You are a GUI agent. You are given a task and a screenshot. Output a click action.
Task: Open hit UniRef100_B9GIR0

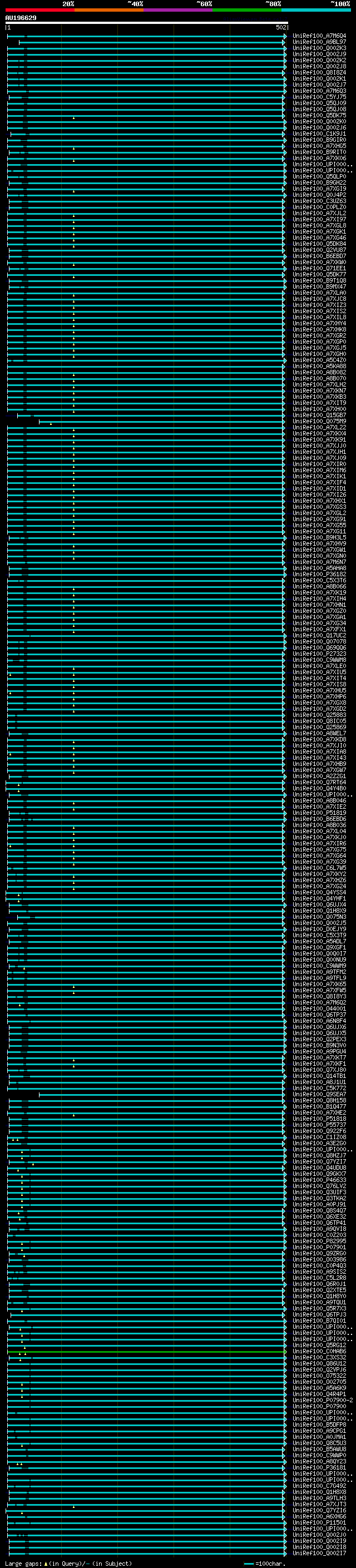tap(319, 140)
